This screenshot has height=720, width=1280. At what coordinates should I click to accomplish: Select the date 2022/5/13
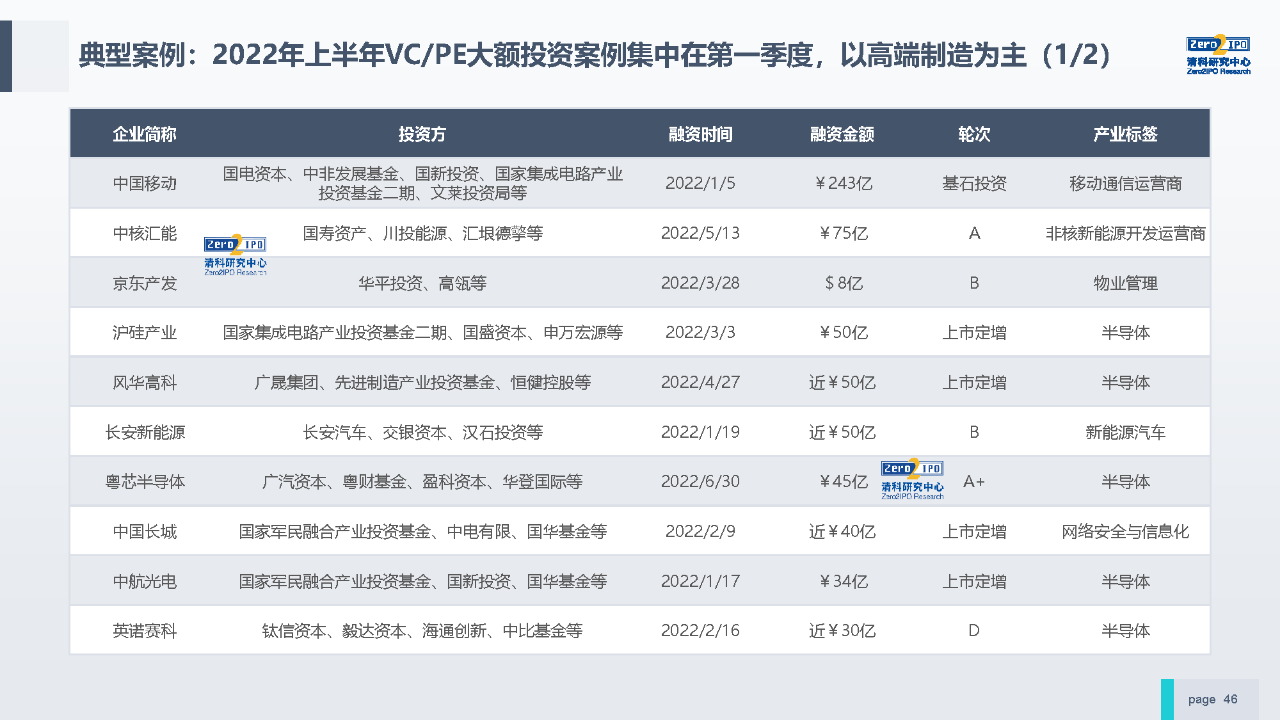(x=700, y=234)
